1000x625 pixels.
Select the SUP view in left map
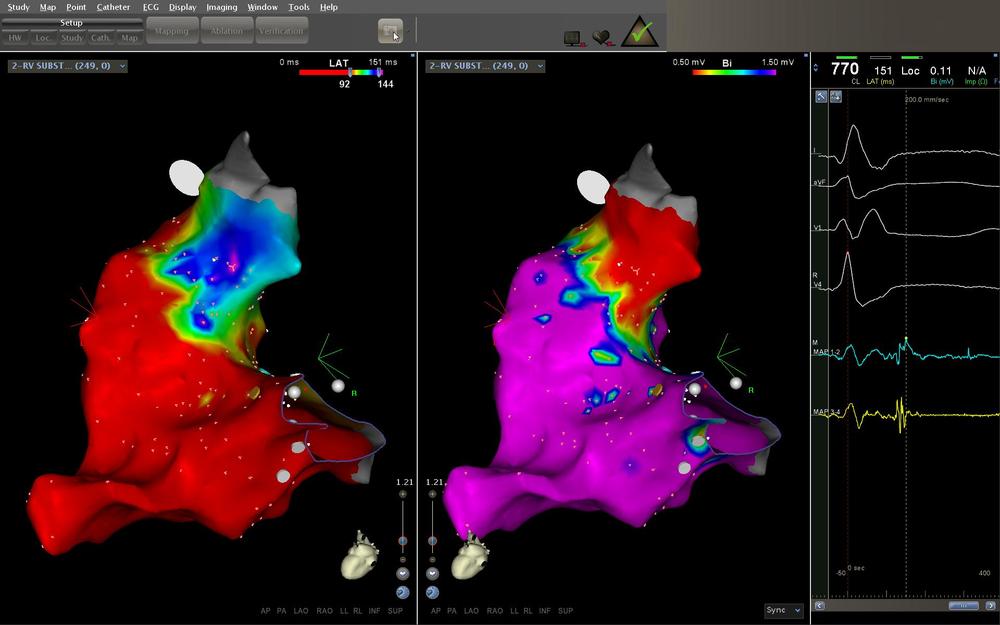click(x=397, y=610)
